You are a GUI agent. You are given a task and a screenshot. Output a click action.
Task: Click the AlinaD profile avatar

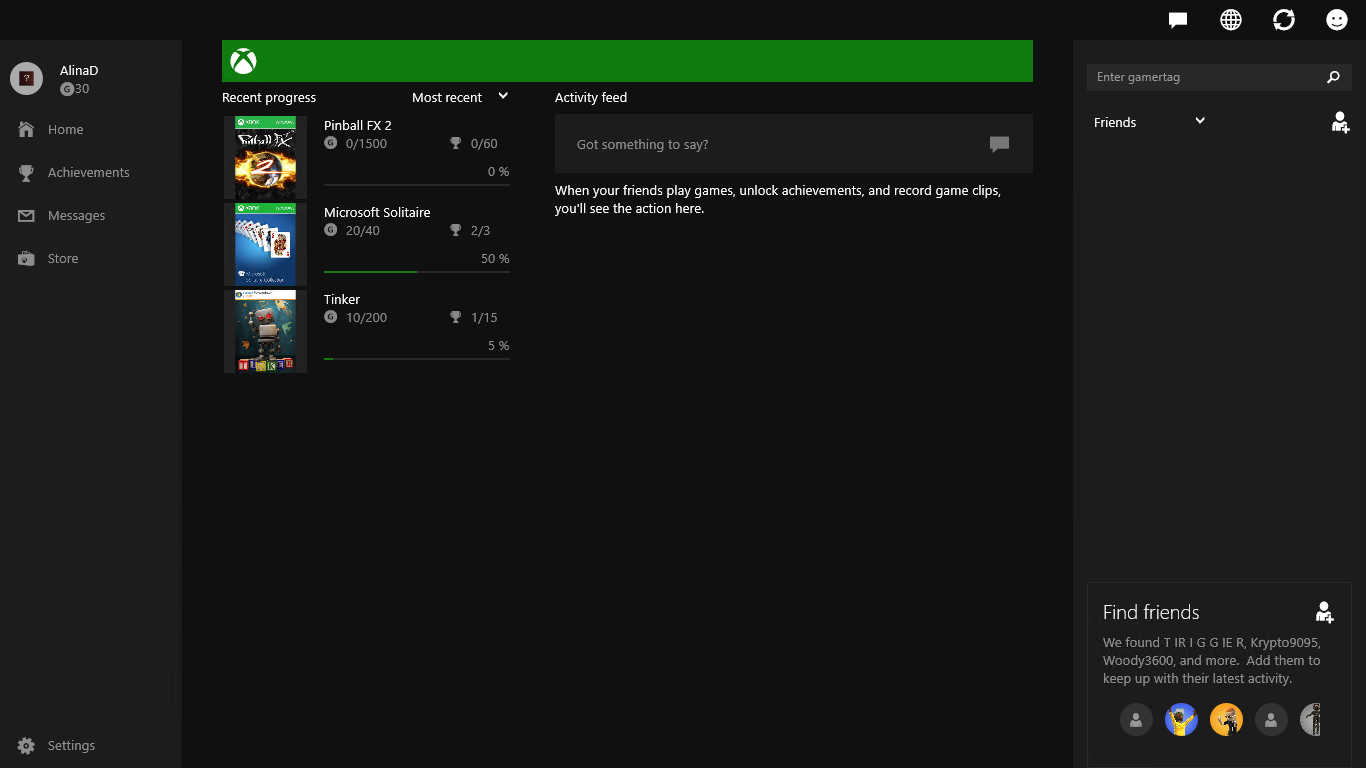[x=26, y=79]
